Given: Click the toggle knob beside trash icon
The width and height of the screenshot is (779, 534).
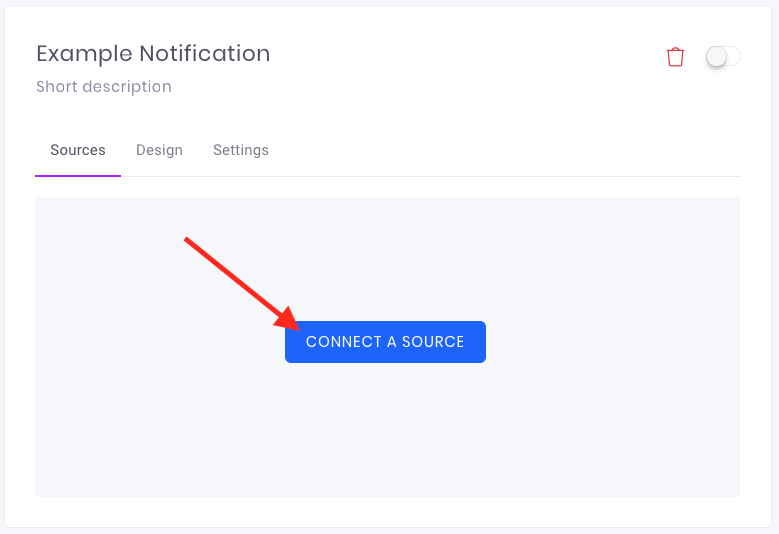Looking at the screenshot, I should pos(716,56).
